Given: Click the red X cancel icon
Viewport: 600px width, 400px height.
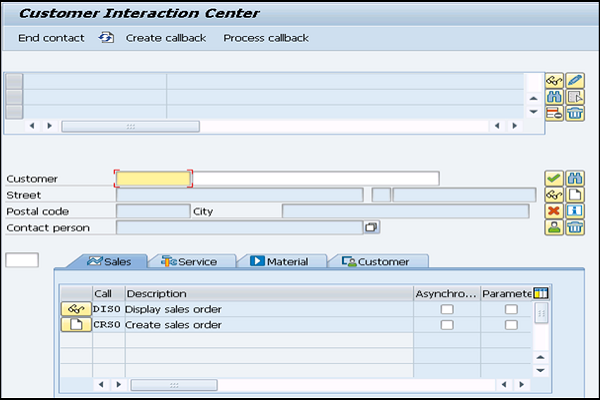Looking at the screenshot, I should tap(553, 211).
